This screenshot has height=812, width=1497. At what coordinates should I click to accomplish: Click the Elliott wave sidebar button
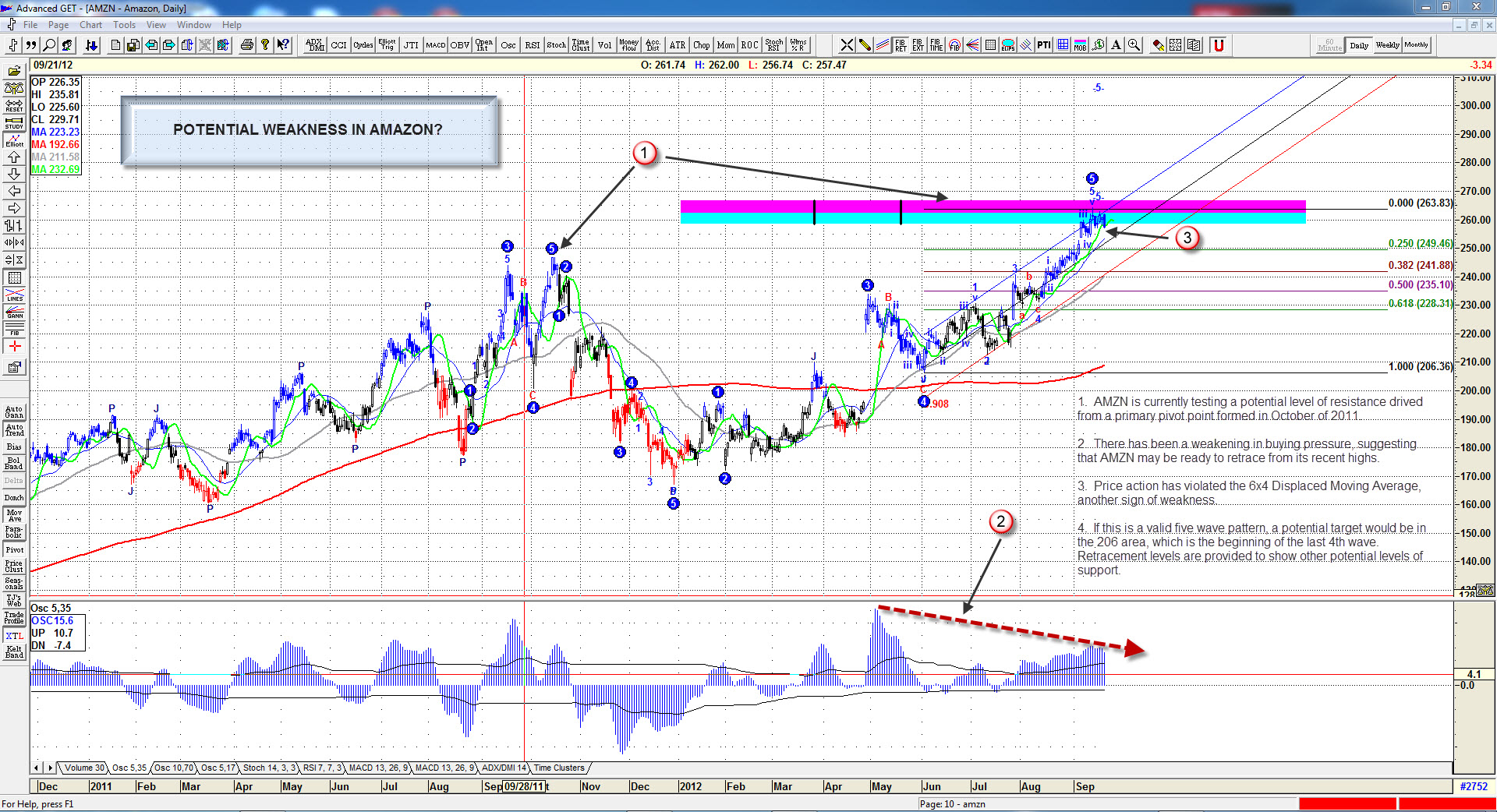pos(14,139)
